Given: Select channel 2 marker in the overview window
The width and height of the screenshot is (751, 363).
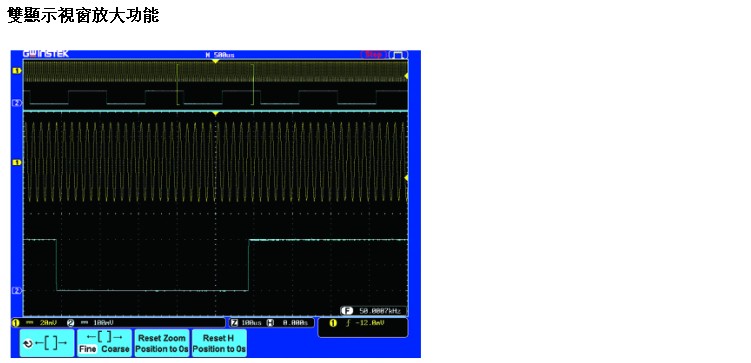Looking at the screenshot, I should coord(17,103).
